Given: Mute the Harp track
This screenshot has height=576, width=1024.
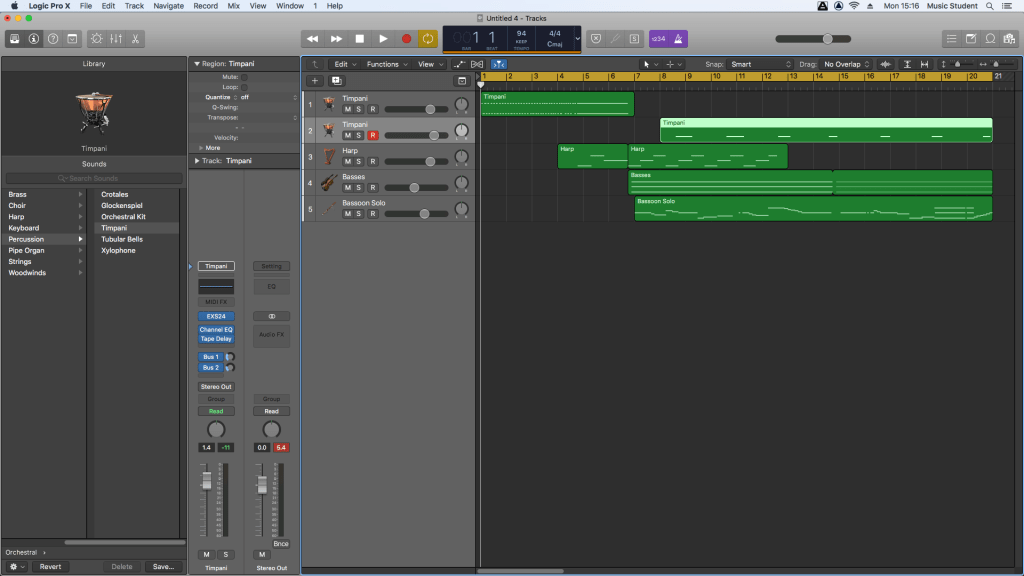Looking at the screenshot, I should (x=348, y=161).
